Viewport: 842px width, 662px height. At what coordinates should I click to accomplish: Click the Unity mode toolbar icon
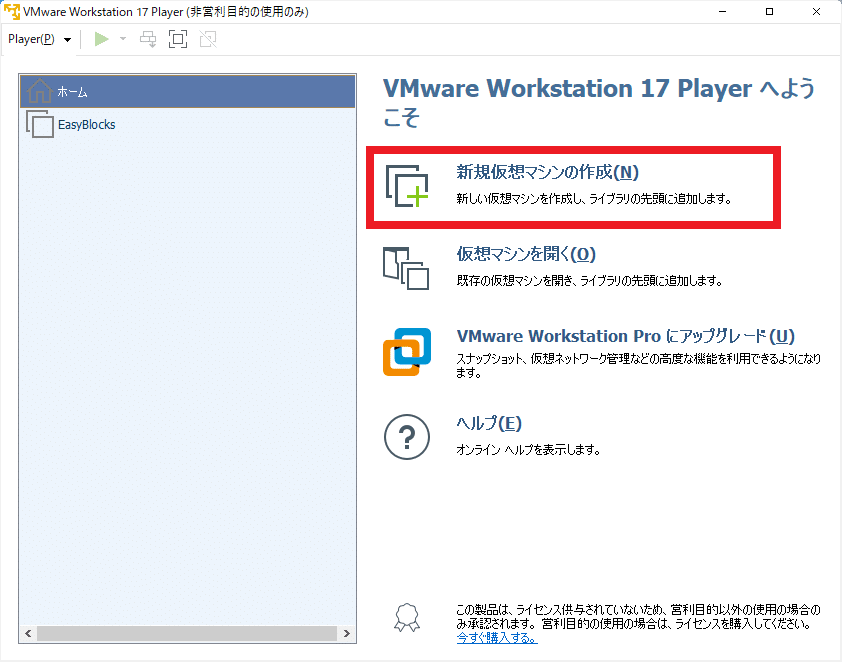click(208, 39)
